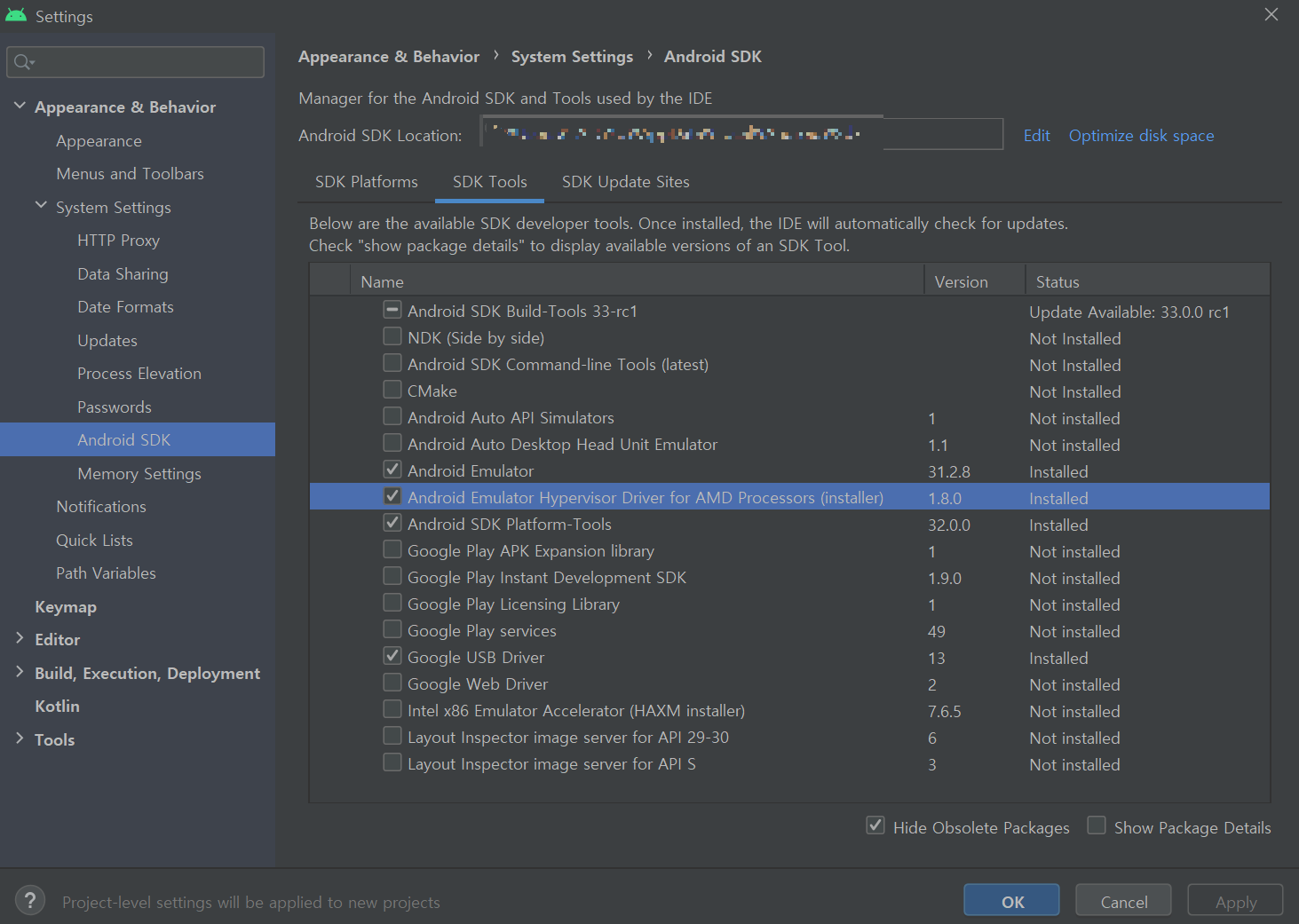Viewport: 1299px width, 924px height.
Task: Select the SDK Tools tab
Action: [490, 182]
